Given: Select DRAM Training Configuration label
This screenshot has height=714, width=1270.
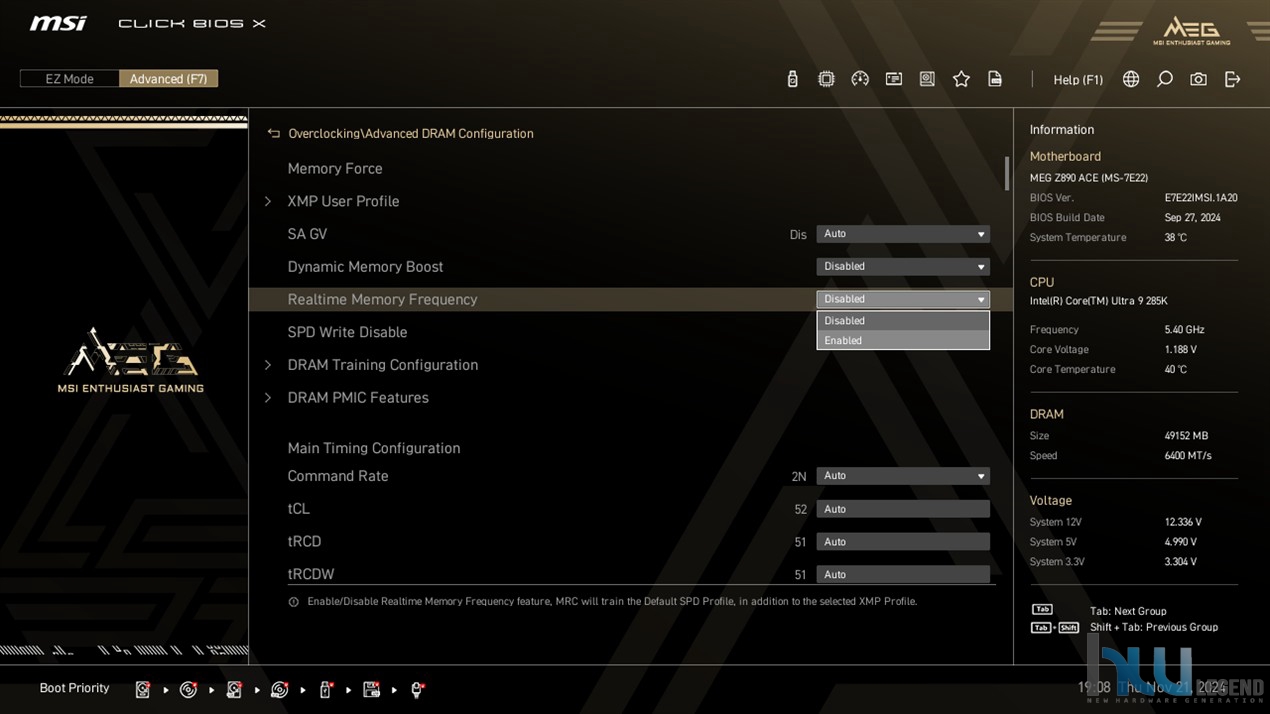Looking at the screenshot, I should pos(383,365).
